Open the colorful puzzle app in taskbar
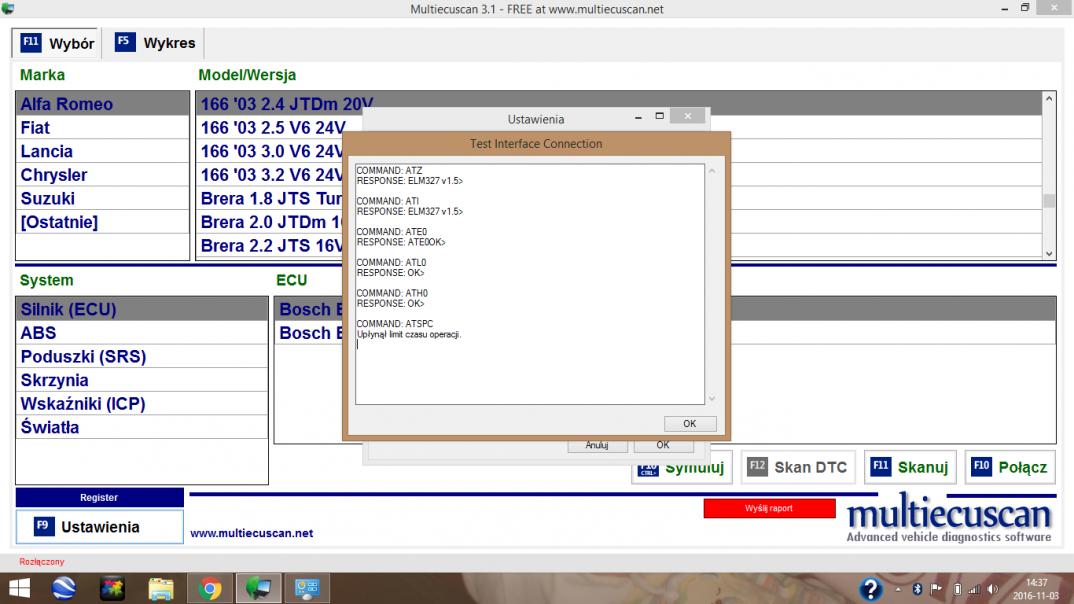The image size is (1074, 604). click(112, 588)
